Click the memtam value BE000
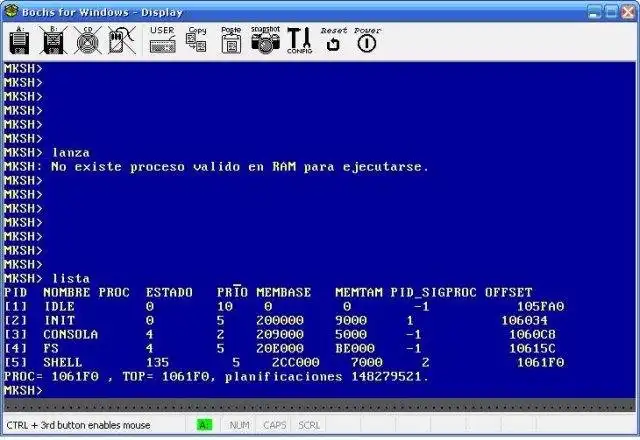Screen dimensions: 640x440 [355, 349]
